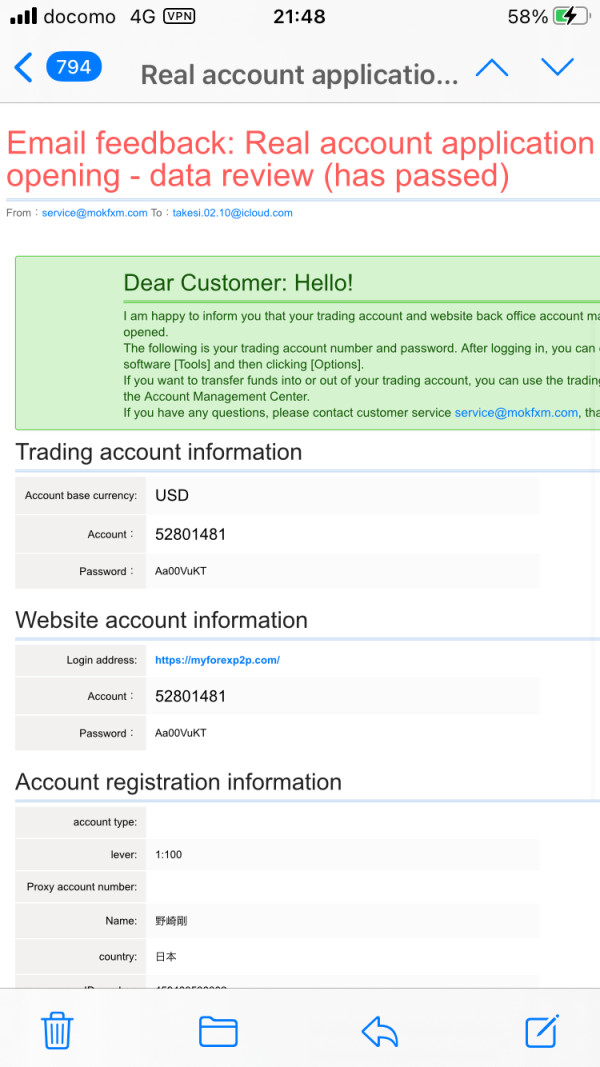This screenshot has width=600, height=1067.
Task: Tap the VPN status indicator
Action: (x=180, y=16)
